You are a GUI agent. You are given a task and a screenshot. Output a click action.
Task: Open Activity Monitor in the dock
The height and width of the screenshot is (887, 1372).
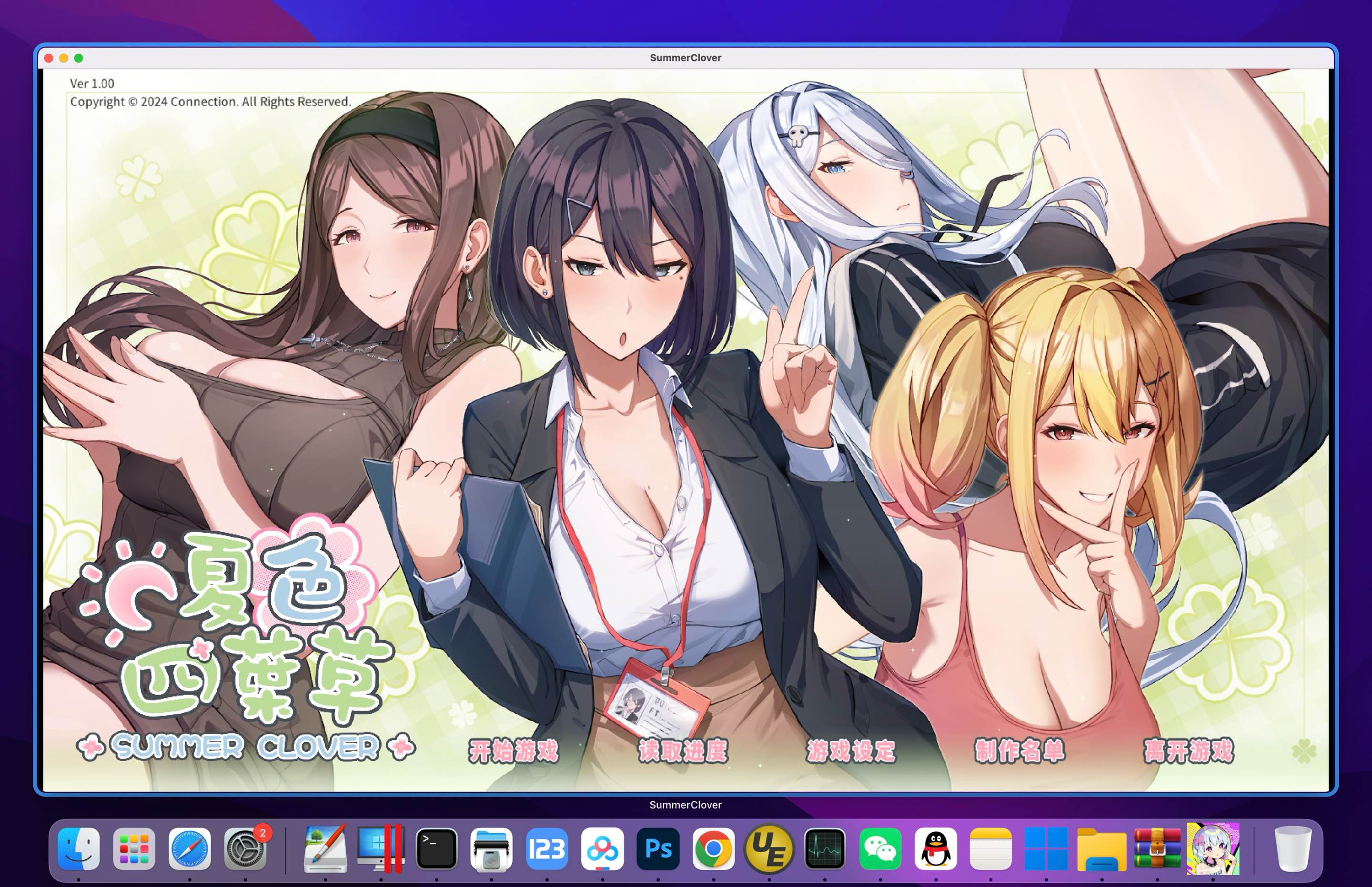point(825,849)
